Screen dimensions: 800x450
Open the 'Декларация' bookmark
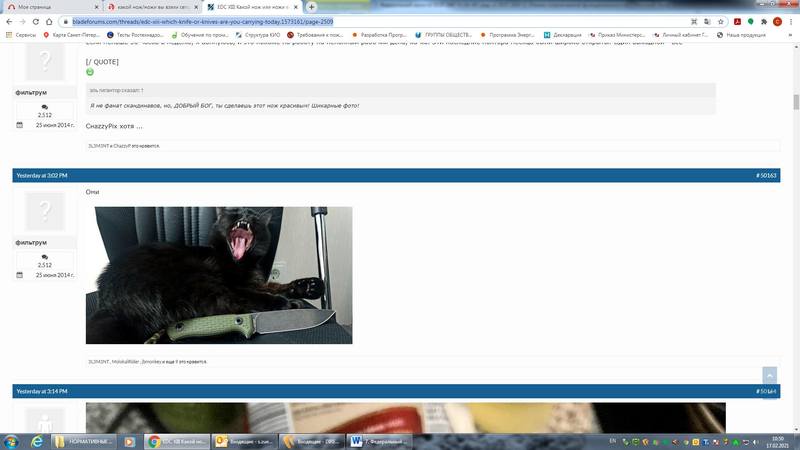click(562, 35)
